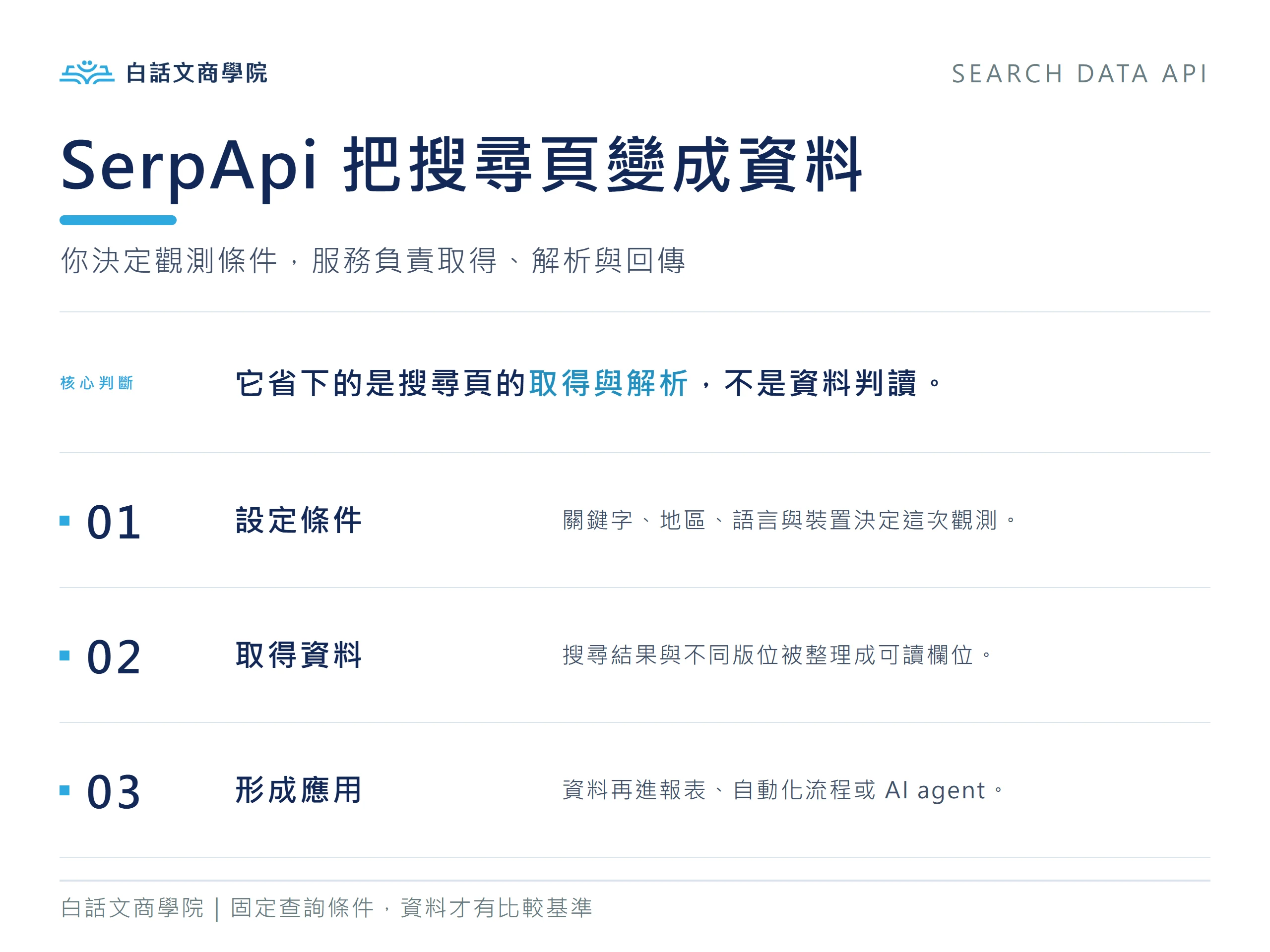The width and height of the screenshot is (1270, 952).
Task: Click the step number 01
Action: pos(113,522)
